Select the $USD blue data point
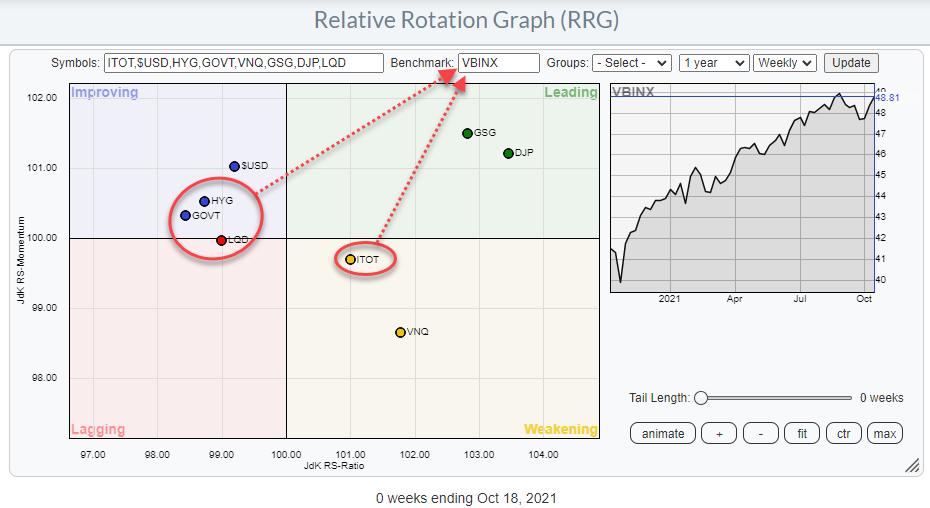The image size is (930, 508). click(x=233, y=166)
